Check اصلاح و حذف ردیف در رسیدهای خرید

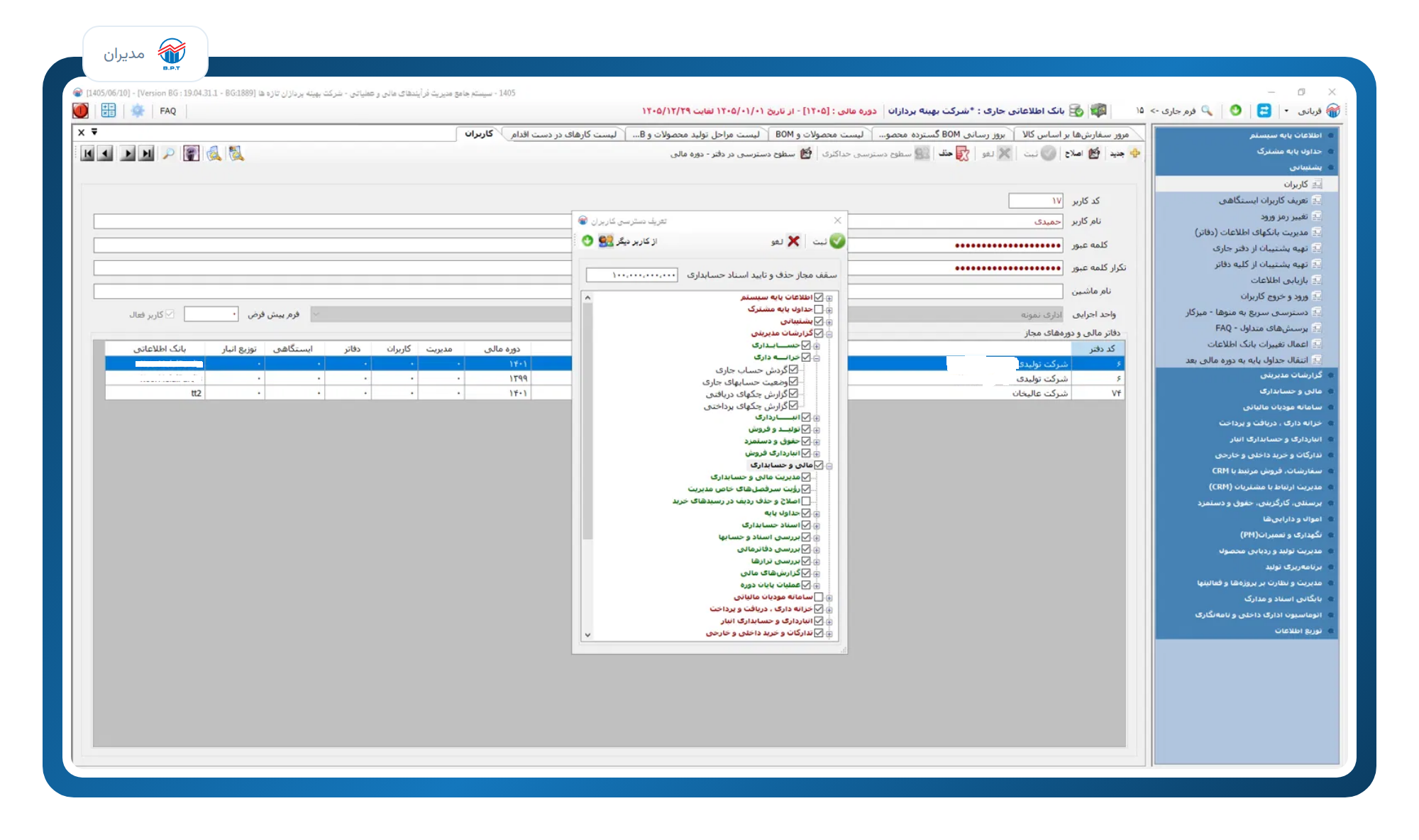coord(806,501)
